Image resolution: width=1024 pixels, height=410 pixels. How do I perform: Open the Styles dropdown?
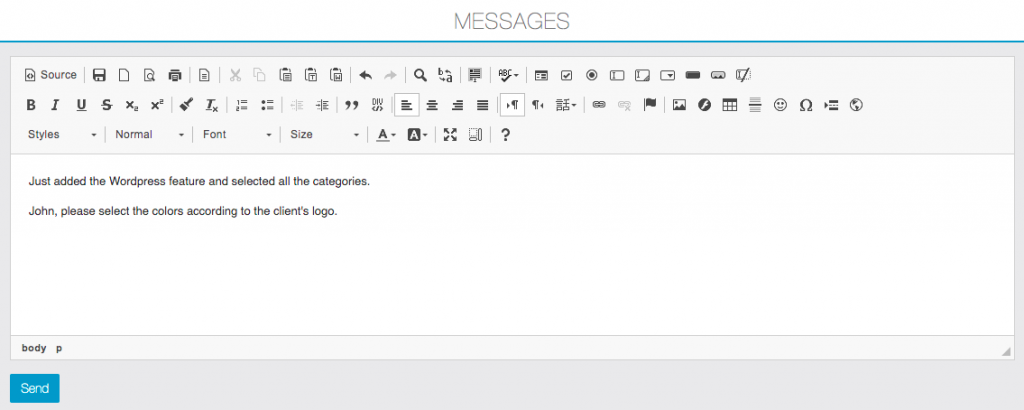tap(62, 135)
